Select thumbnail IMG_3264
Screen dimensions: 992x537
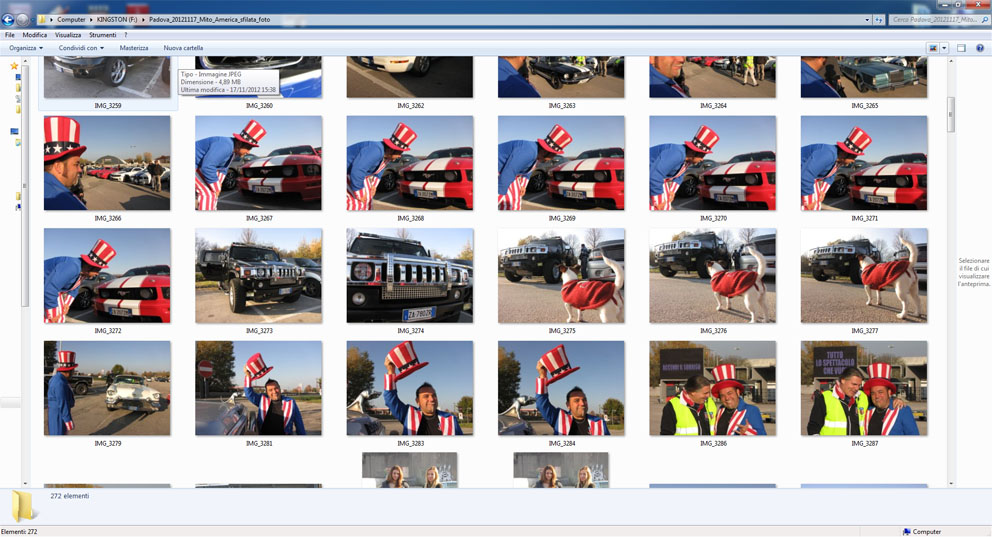[x=712, y=77]
